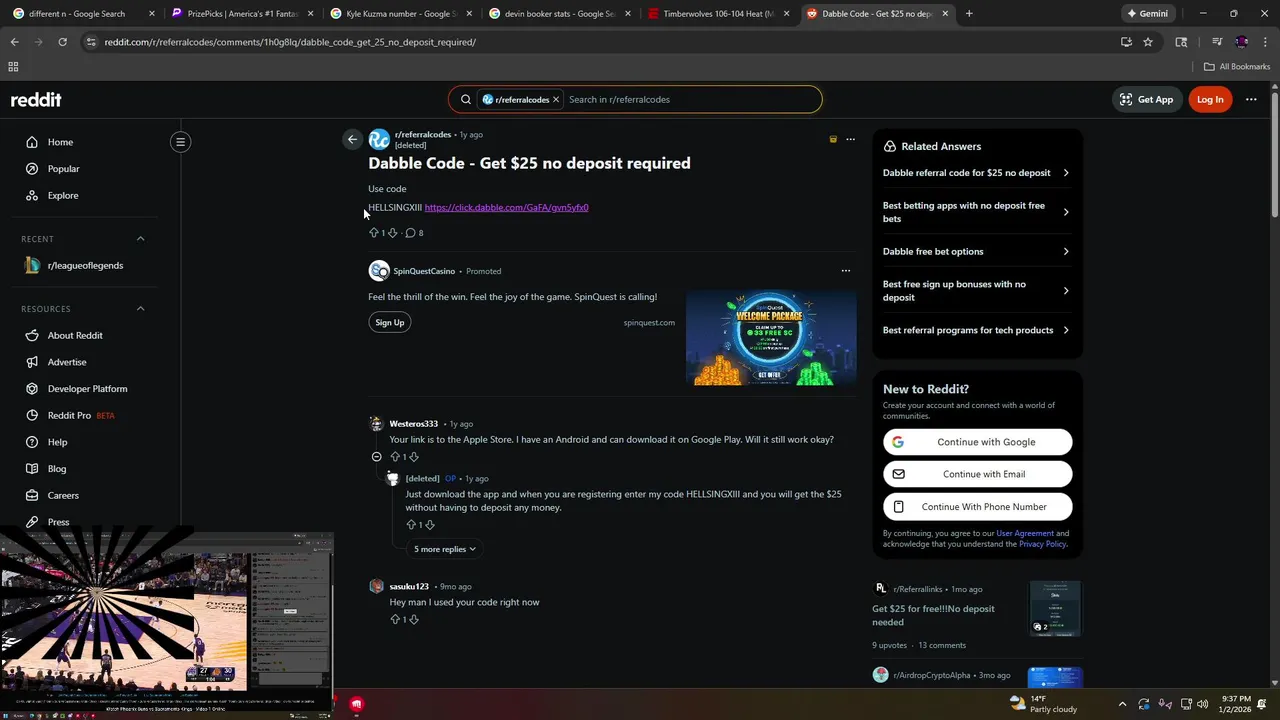Open SpinQuest welcome package ad image
The width and height of the screenshot is (1280, 720).
click(x=771, y=338)
